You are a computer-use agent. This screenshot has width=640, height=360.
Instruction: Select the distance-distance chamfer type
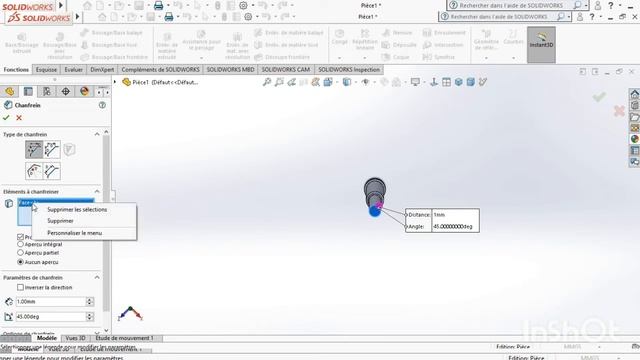tap(52, 150)
